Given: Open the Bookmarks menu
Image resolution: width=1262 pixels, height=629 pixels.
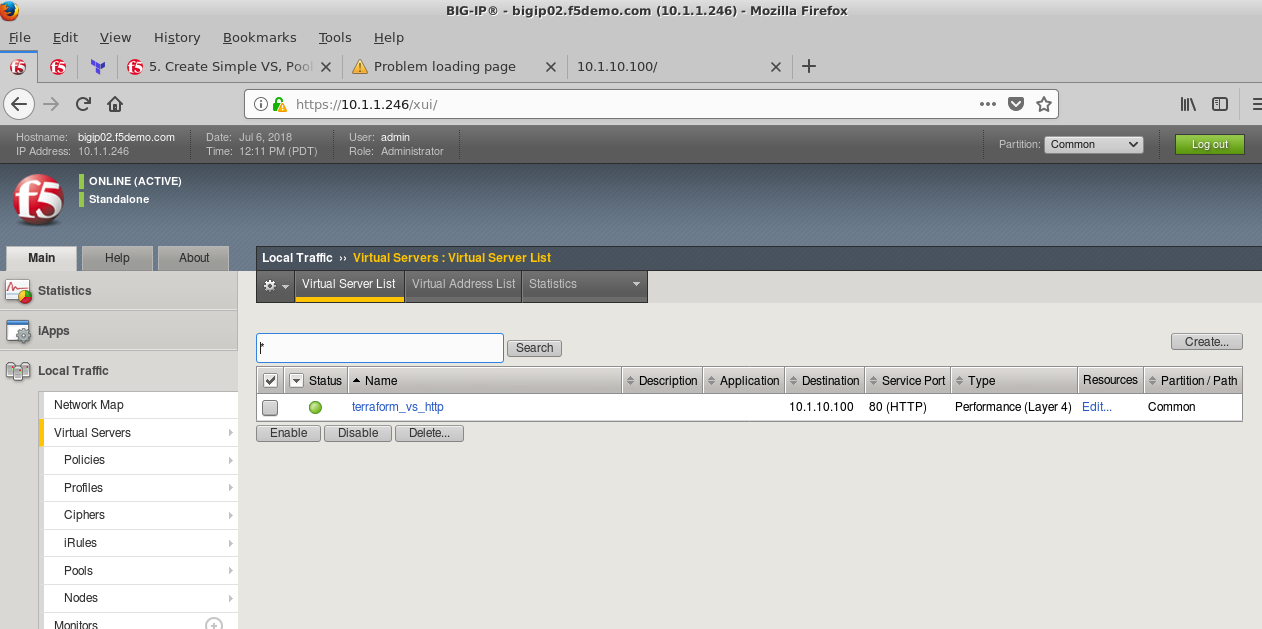Looking at the screenshot, I should click(x=259, y=37).
